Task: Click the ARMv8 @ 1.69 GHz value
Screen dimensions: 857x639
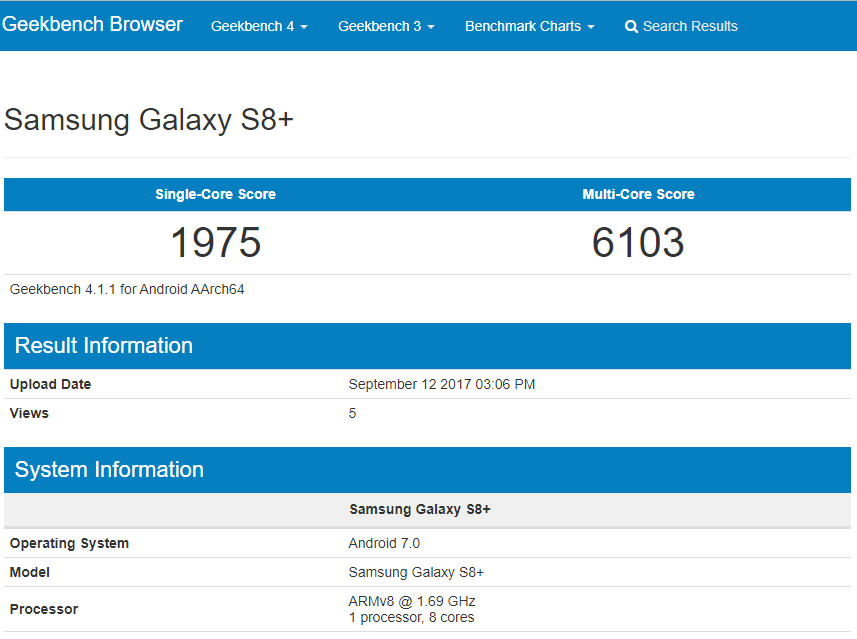Action: coord(412,601)
